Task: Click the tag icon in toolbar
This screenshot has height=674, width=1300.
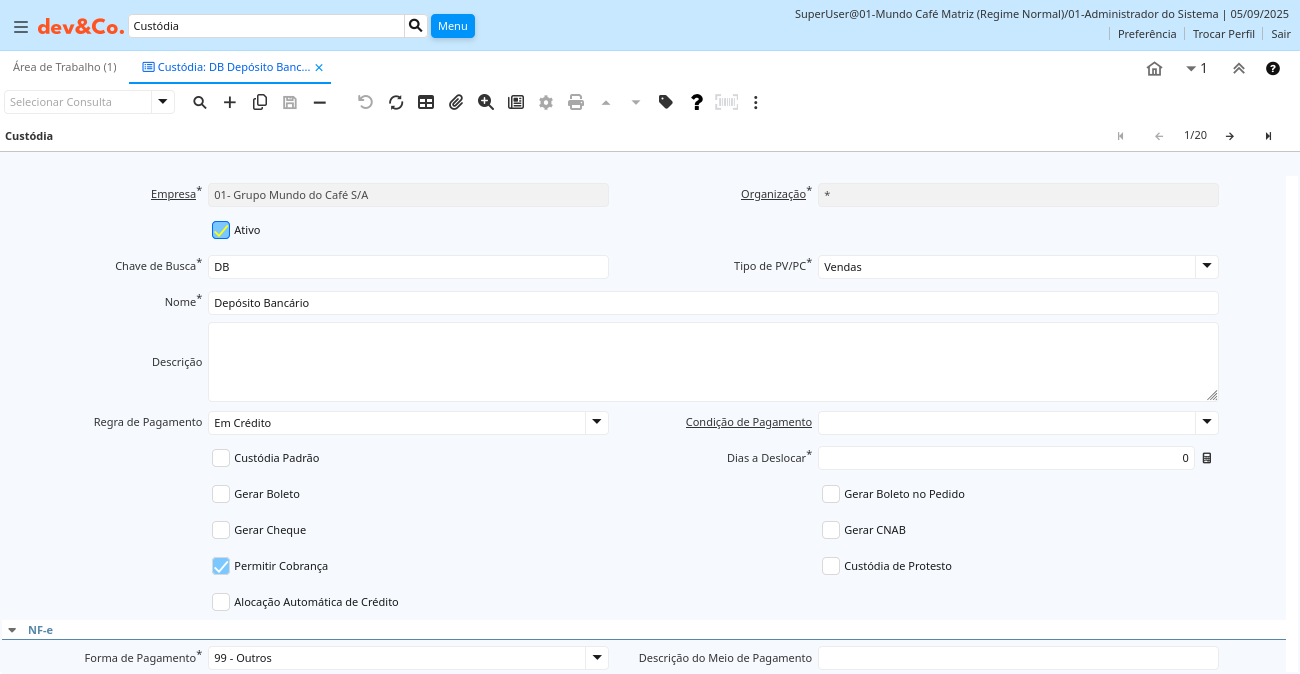Action: pos(666,102)
